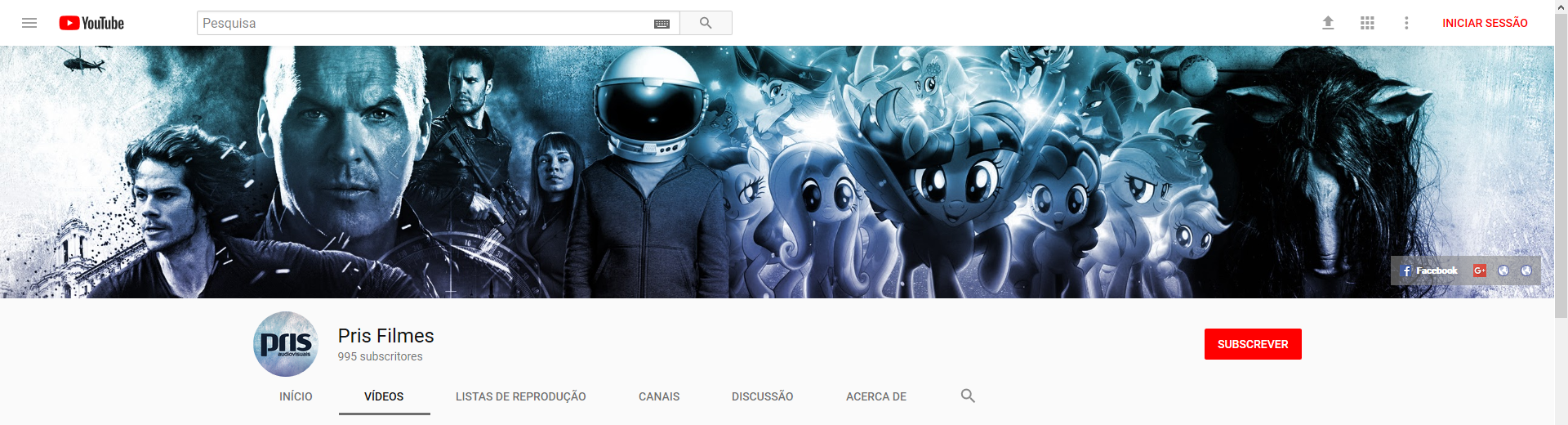Select the VÍDEOS tab

pyautogui.click(x=384, y=396)
